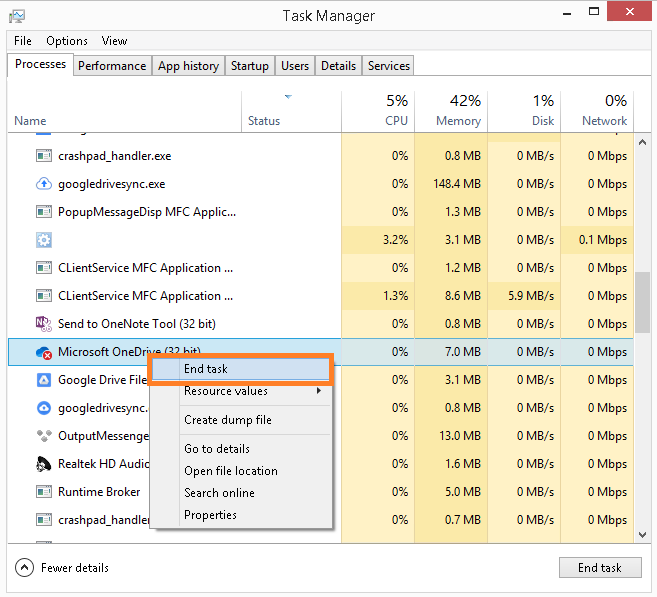Open the View menu
Viewport: 657px width, 597px height.
coord(114,41)
